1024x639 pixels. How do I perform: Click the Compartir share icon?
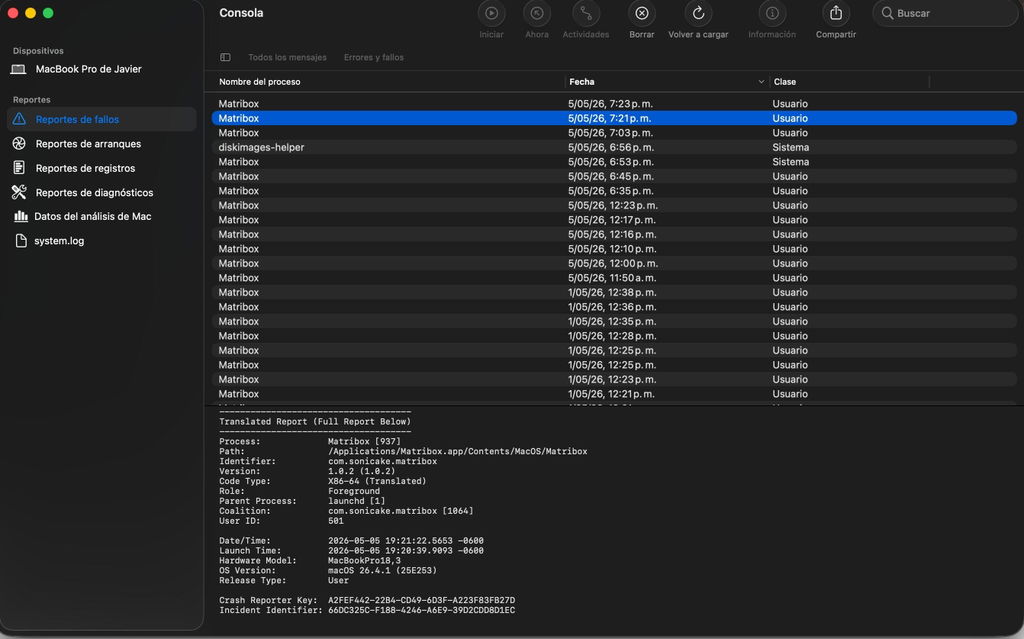[x=836, y=13]
